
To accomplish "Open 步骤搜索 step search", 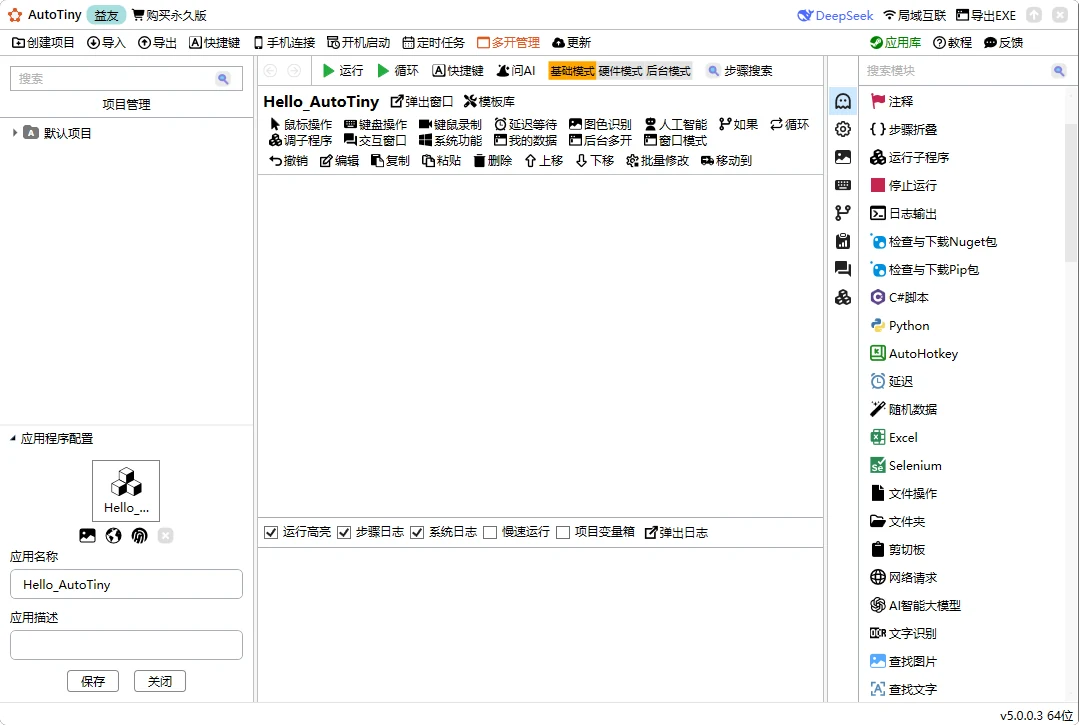I will click(x=740, y=71).
